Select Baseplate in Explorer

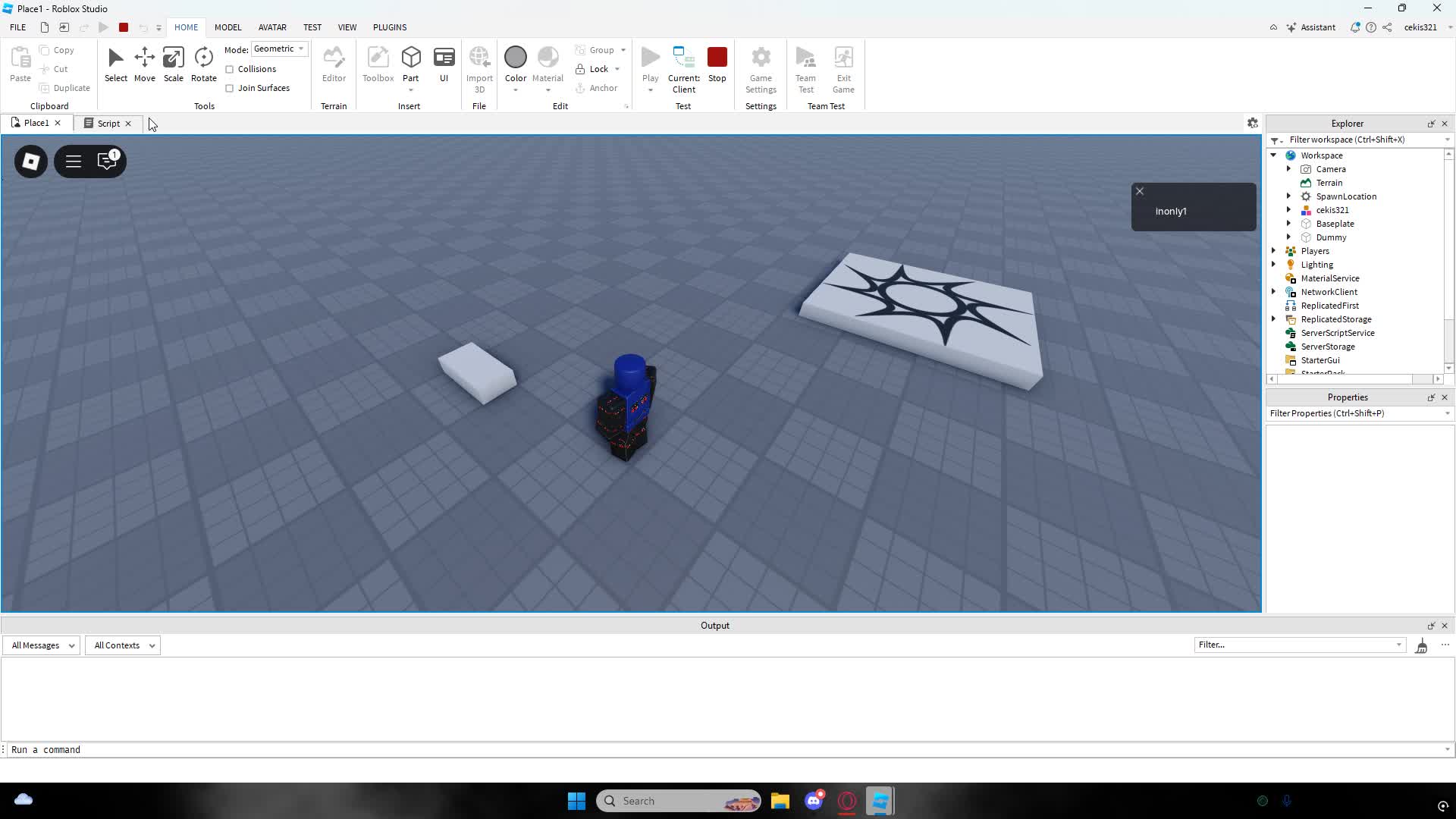click(1335, 224)
